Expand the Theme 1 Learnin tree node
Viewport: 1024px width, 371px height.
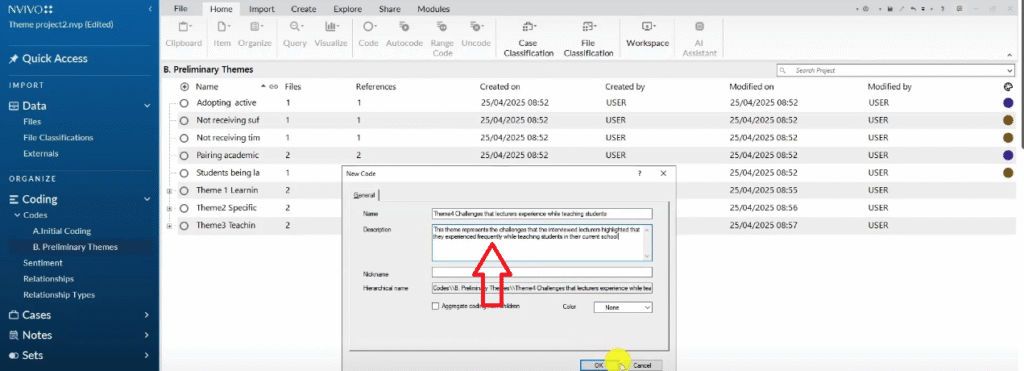(170, 191)
